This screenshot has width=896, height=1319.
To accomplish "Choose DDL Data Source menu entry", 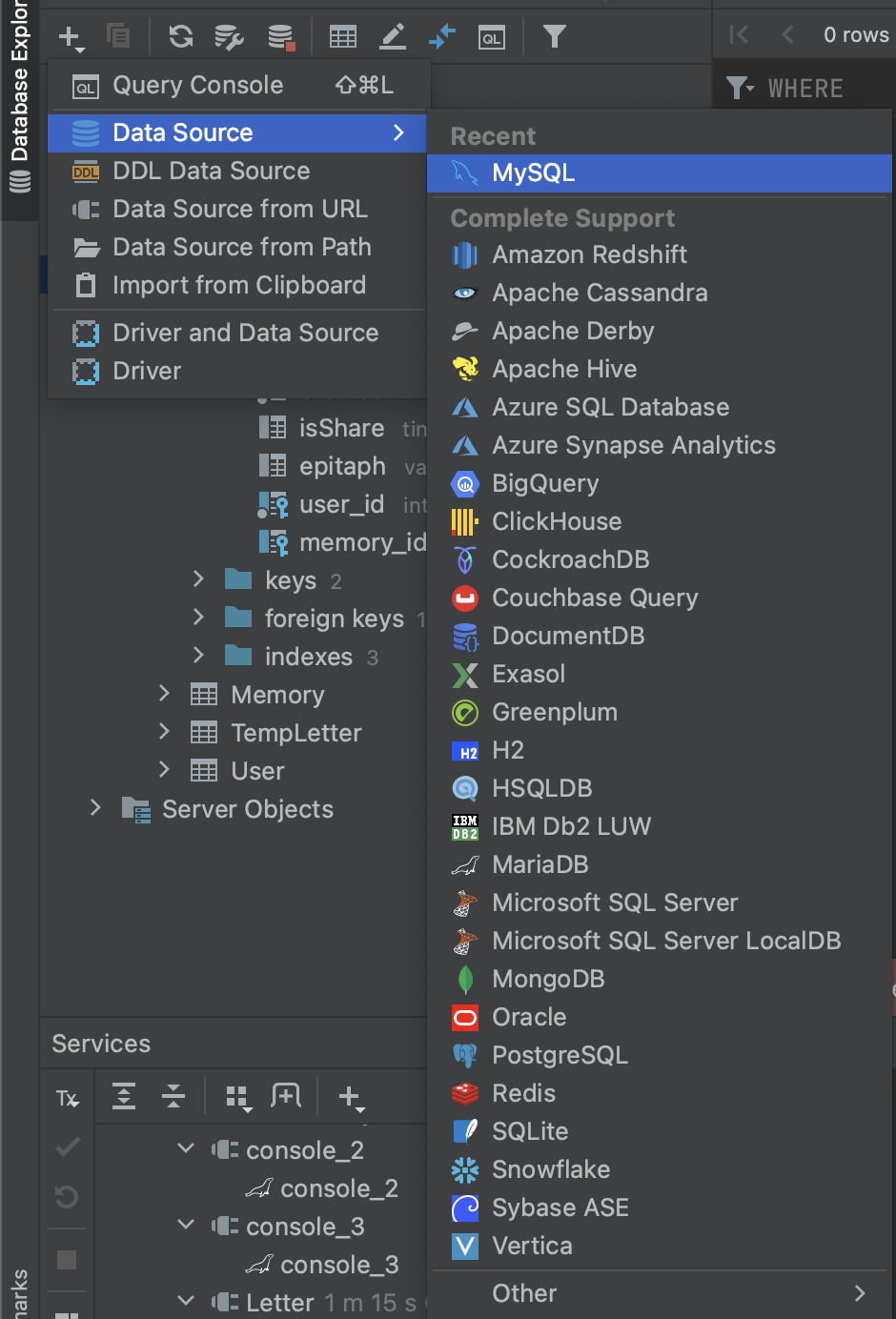I will pyautogui.click(x=238, y=171).
